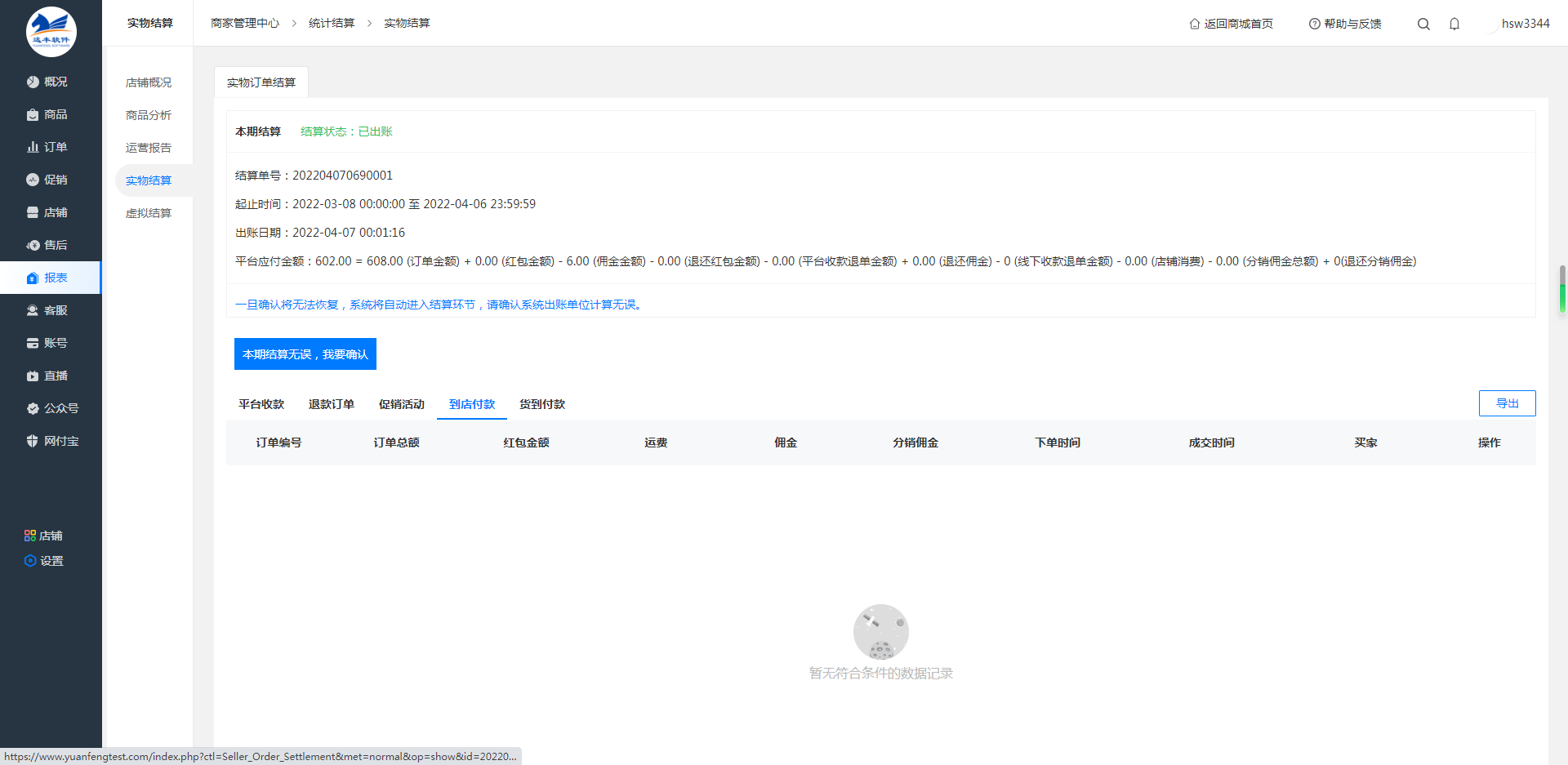Click the 操作 column header
1568x765 pixels.
[x=1489, y=443]
